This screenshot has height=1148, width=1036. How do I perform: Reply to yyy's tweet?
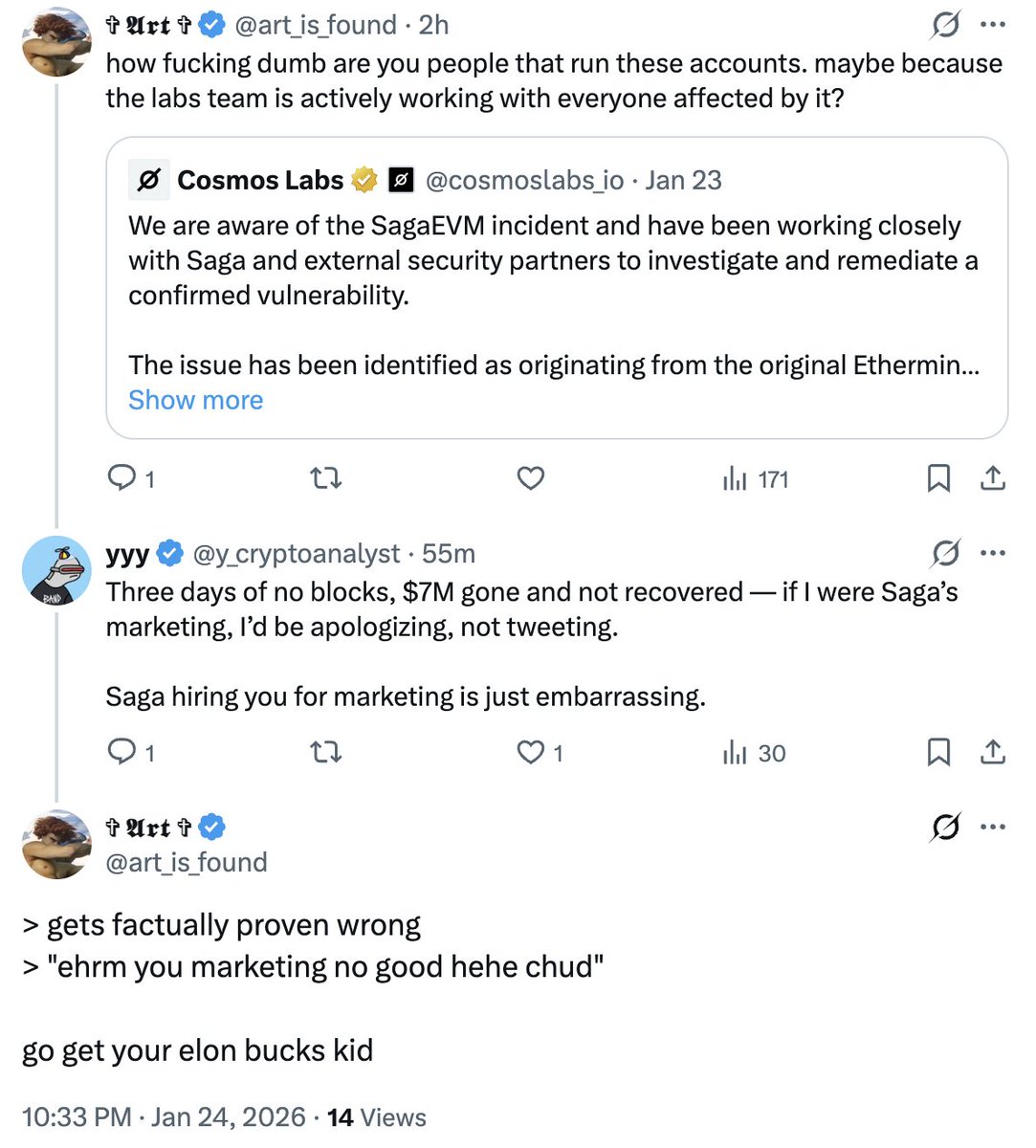122,752
